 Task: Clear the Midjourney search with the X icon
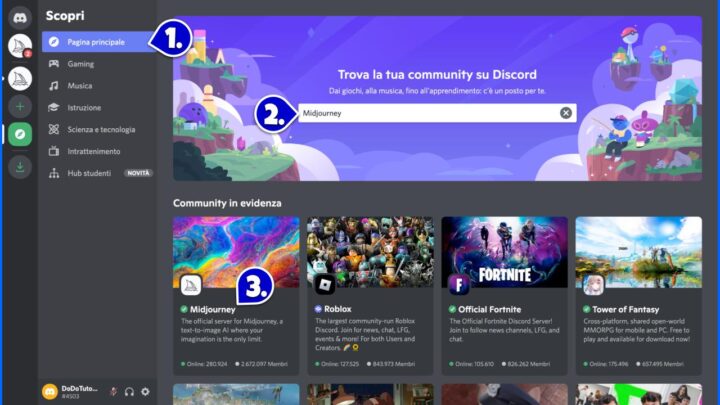pyautogui.click(x=566, y=113)
